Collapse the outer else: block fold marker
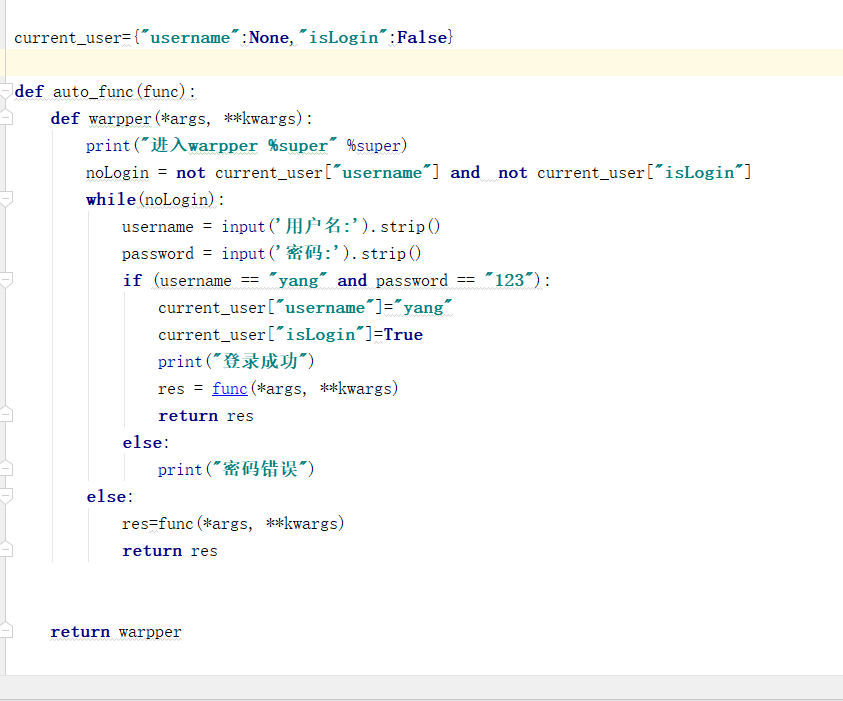The image size is (843, 701). (6, 496)
